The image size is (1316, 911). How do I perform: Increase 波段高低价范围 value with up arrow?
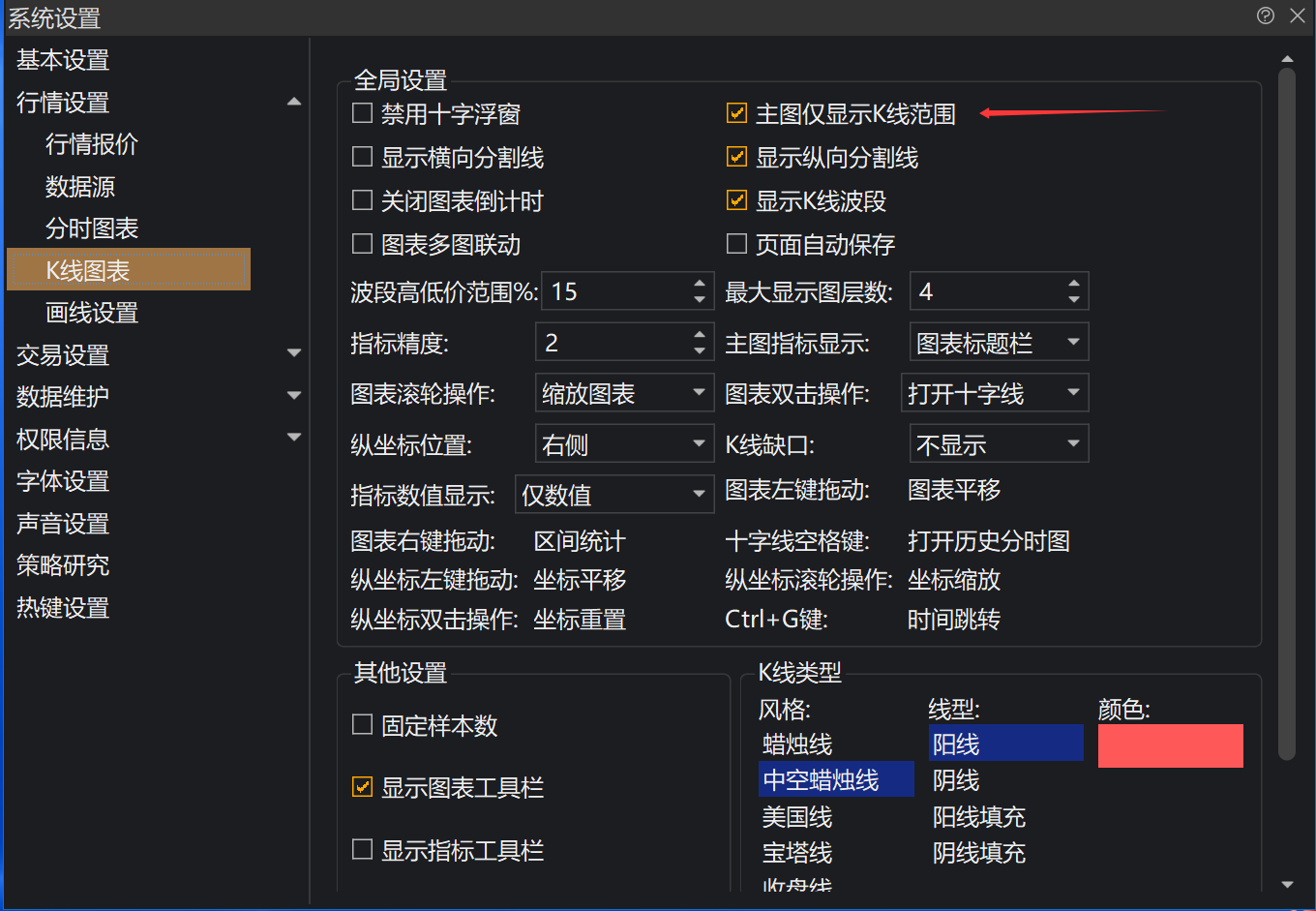pyautogui.click(x=700, y=284)
